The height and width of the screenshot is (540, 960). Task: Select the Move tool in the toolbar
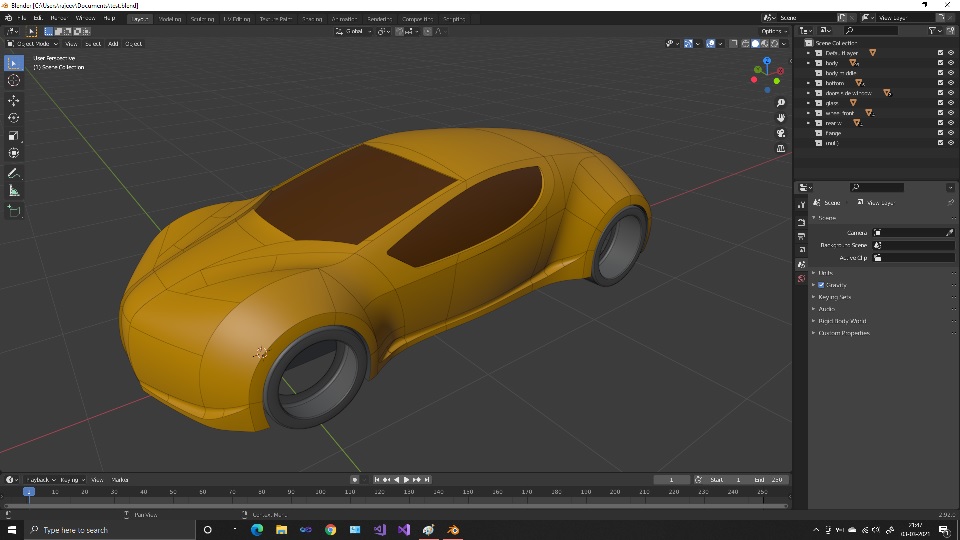[14, 100]
